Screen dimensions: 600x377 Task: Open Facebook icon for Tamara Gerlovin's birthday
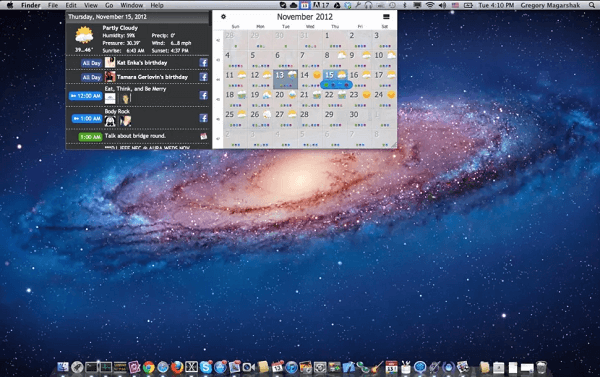coord(203,77)
